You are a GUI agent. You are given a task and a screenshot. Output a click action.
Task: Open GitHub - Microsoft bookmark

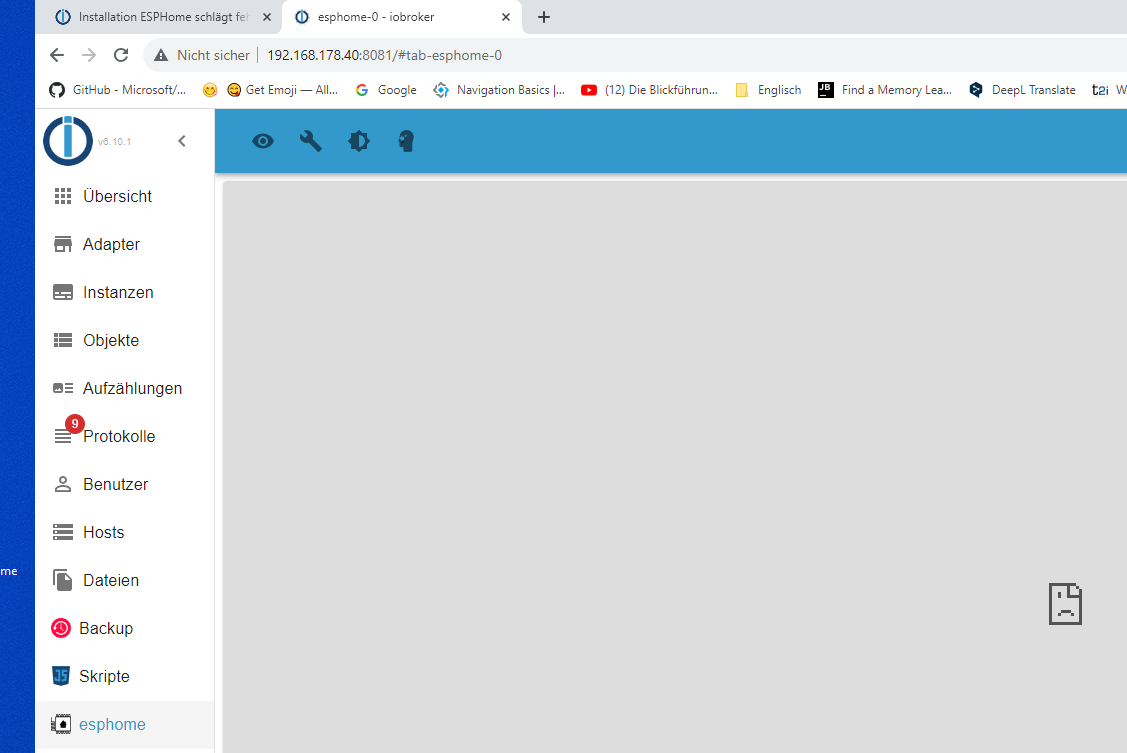point(117,90)
